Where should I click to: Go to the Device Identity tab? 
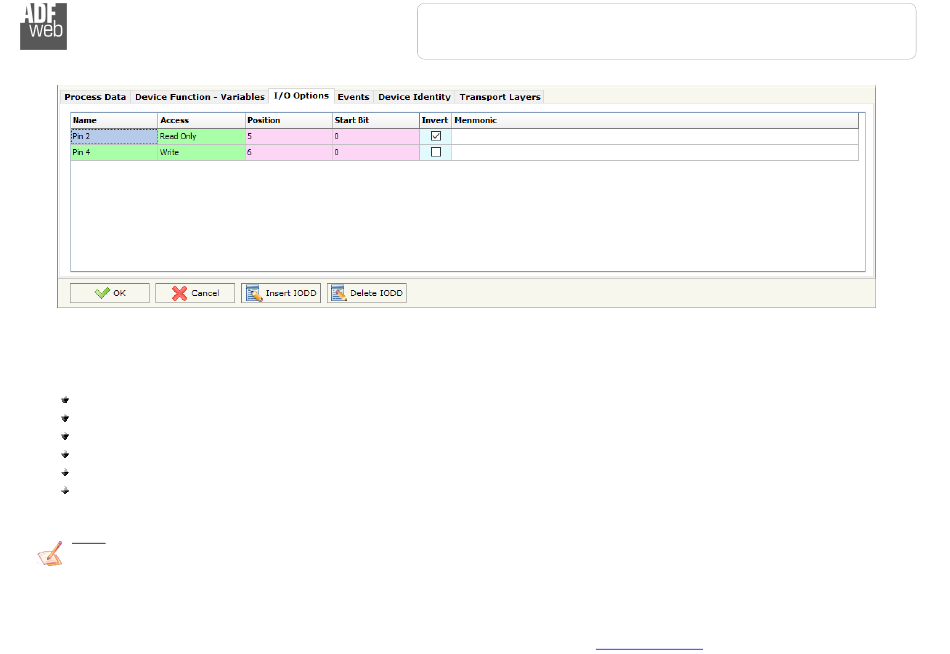click(414, 97)
